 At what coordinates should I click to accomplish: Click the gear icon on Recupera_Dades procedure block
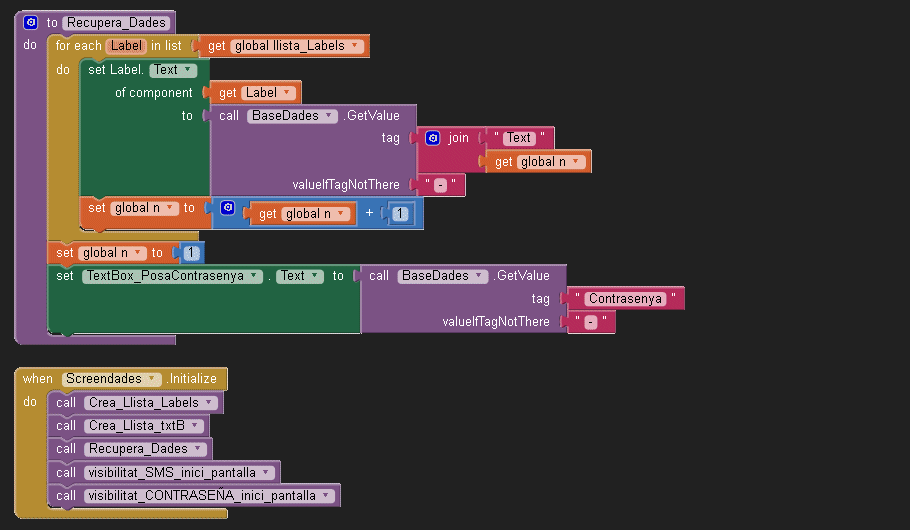coord(31,22)
